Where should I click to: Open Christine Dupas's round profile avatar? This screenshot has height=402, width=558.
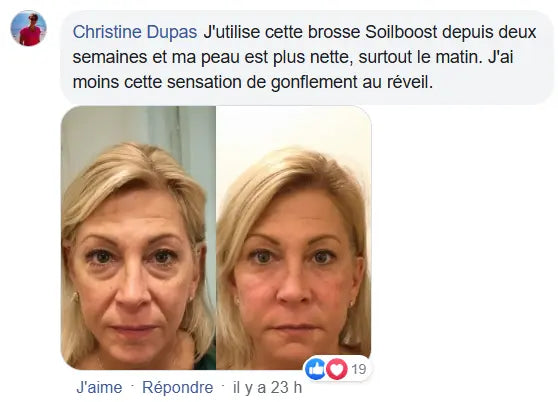(28, 28)
